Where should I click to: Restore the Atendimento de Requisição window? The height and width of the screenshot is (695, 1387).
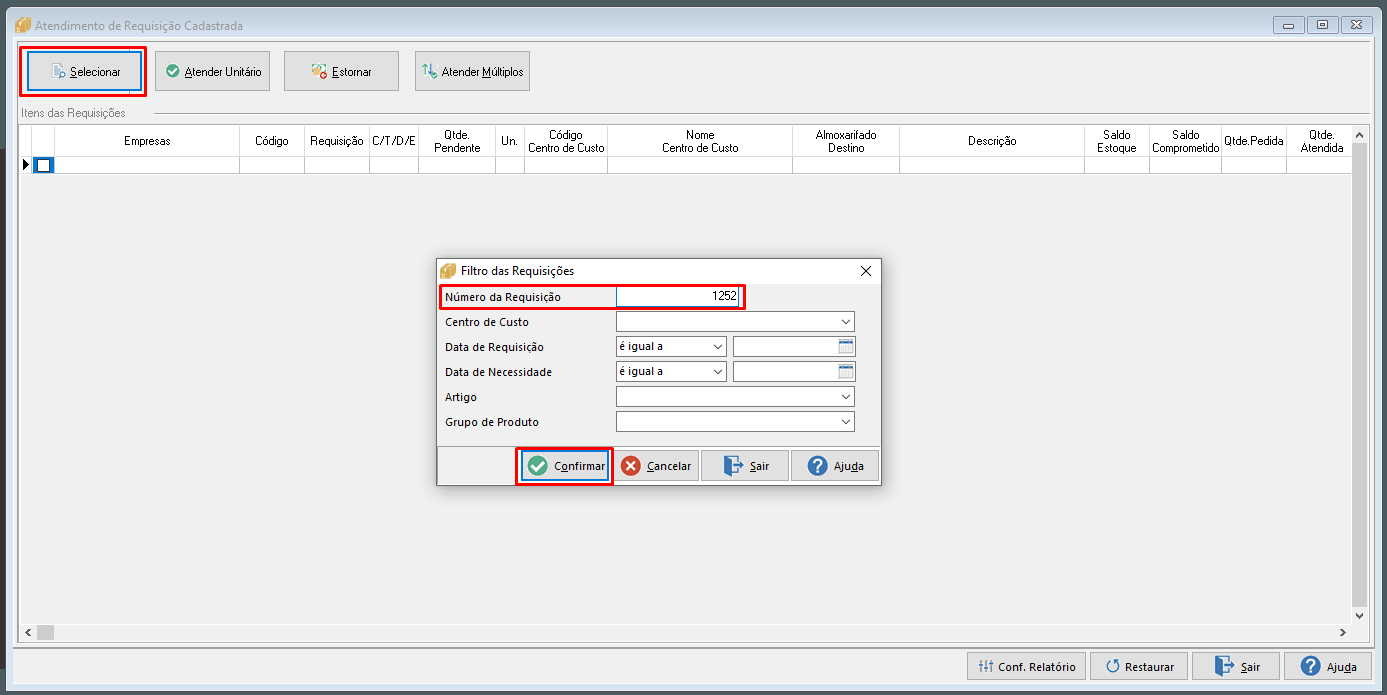pyautogui.click(x=1322, y=25)
